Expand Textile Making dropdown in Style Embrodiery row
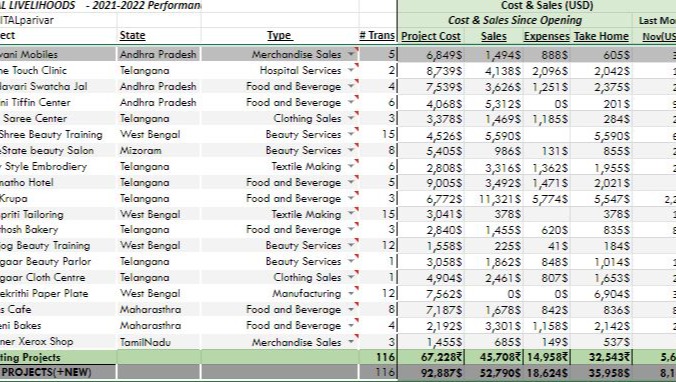Screen dimensions: 676x382 (x=352, y=166)
